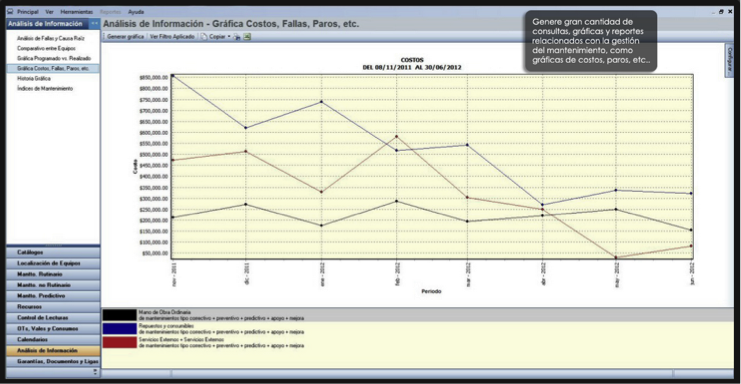Click the blue Repuestos y consumibles swatch
Image resolution: width=741 pixels, height=384 pixels.
(x=120, y=329)
